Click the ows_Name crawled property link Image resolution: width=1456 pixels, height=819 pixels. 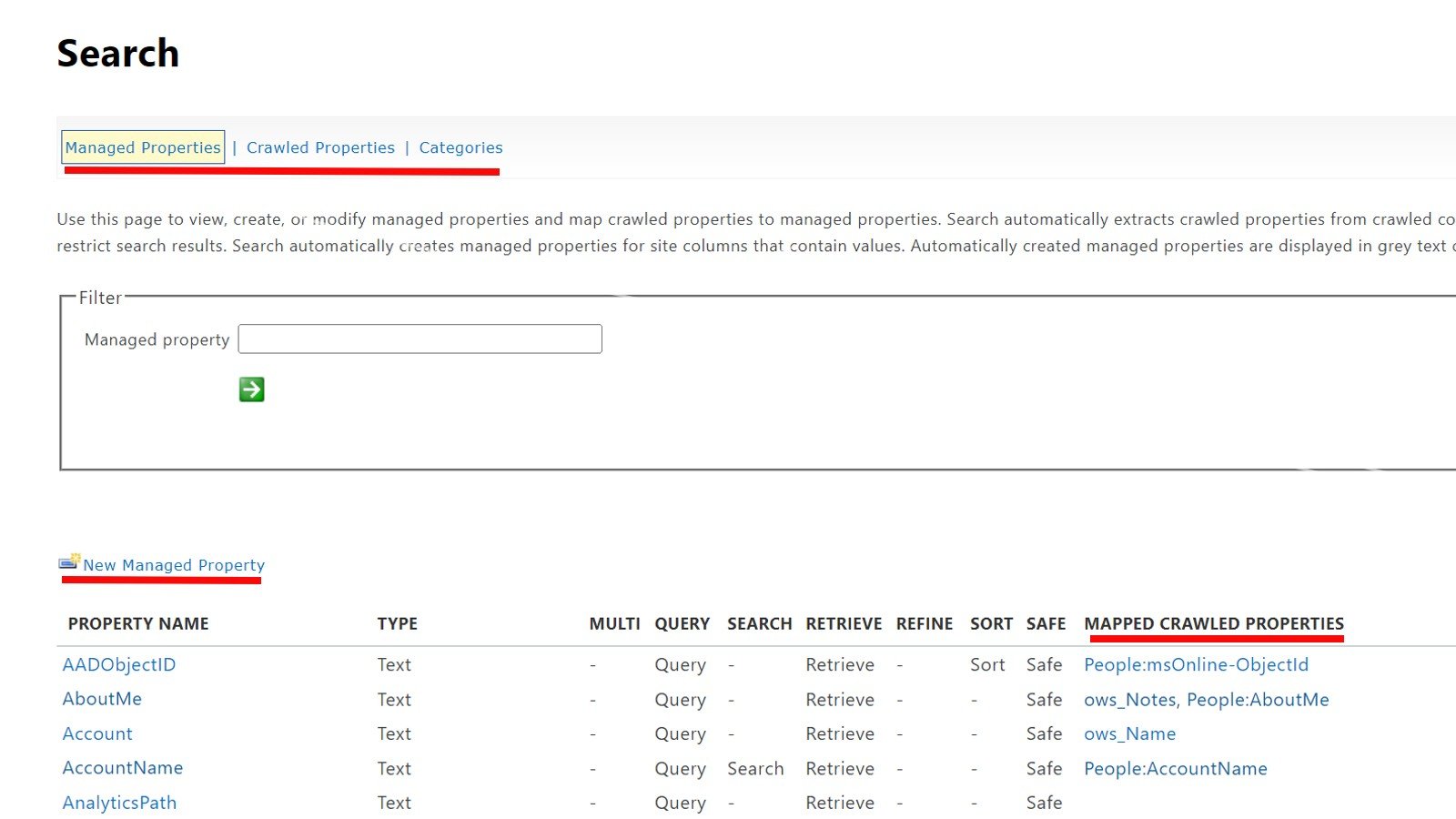click(1129, 733)
